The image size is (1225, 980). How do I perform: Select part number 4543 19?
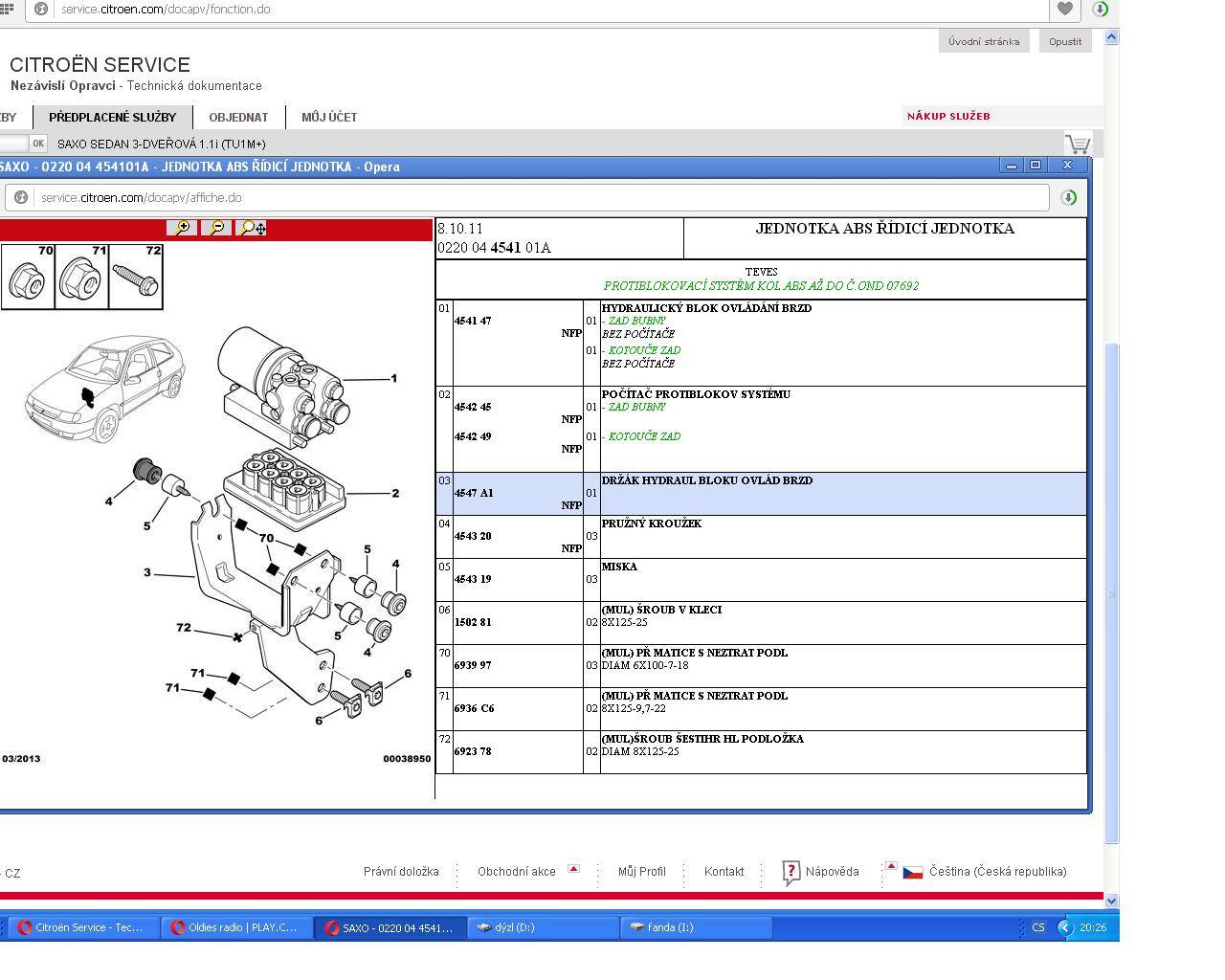pyautogui.click(x=473, y=579)
